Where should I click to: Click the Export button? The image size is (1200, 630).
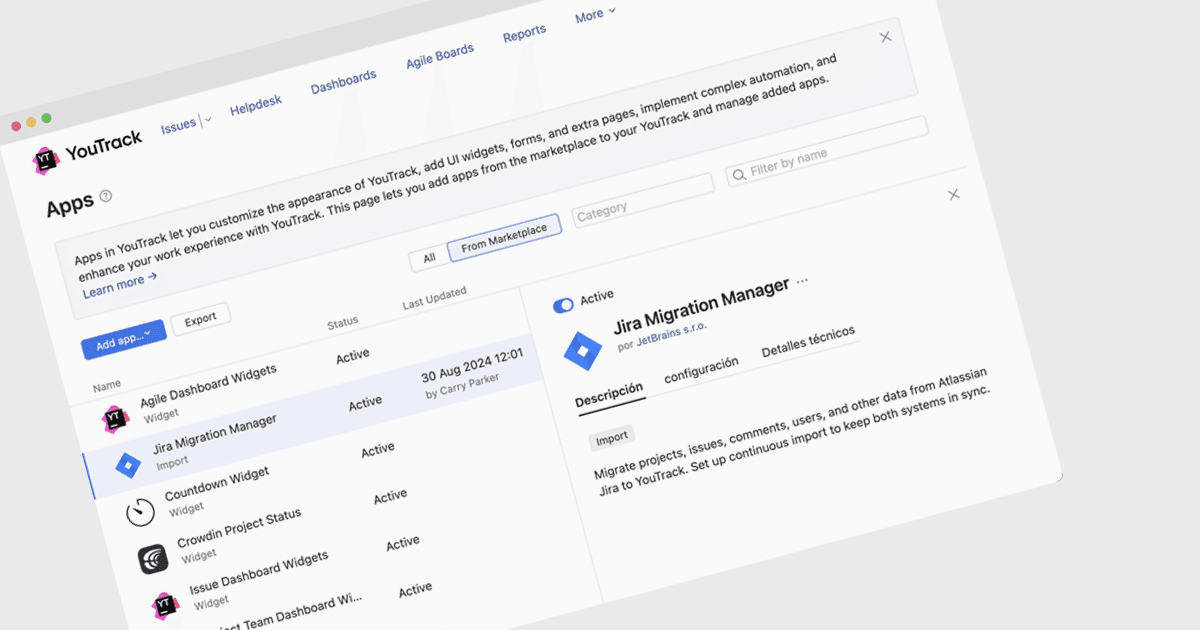point(200,319)
